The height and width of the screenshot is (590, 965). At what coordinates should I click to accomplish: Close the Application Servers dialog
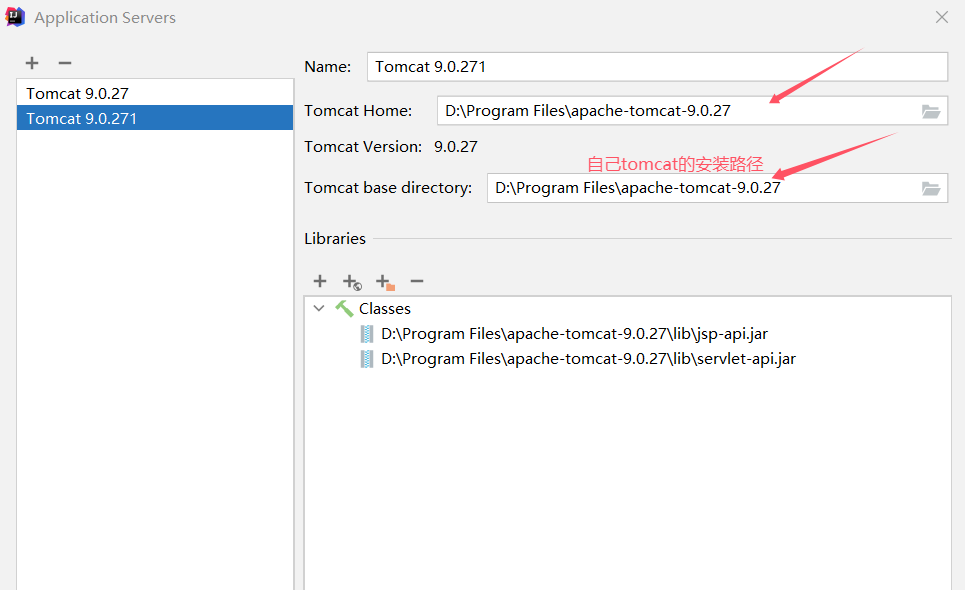[942, 17]
